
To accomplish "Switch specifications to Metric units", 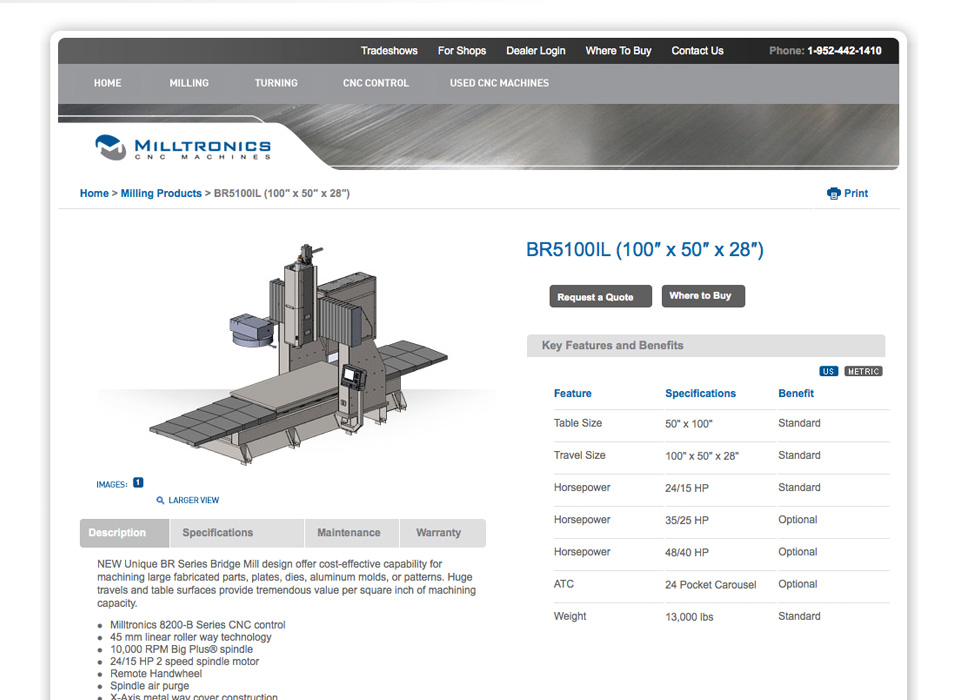I will pos(863,371).
